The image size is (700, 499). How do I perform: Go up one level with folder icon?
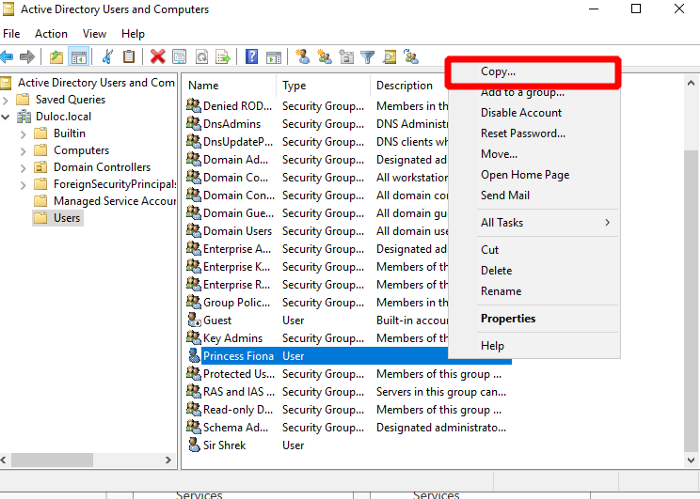tap(56, 57)
